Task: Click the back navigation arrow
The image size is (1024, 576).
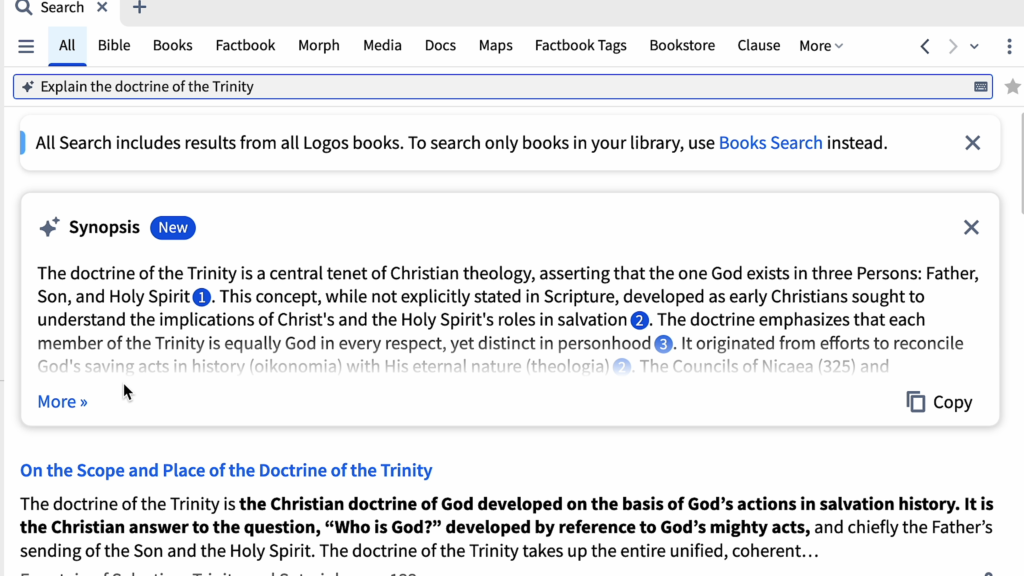Action: pyautogui.click(x=925, y=46)
